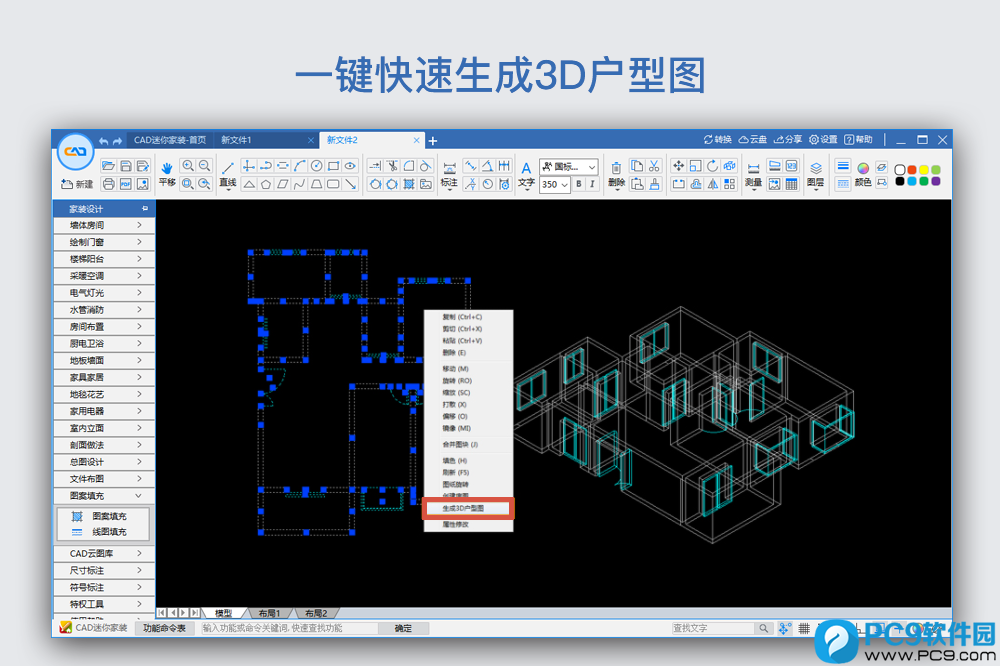Click the mirror triangle icon
This screenshot has width=1000, height=666.
(712, 184)
